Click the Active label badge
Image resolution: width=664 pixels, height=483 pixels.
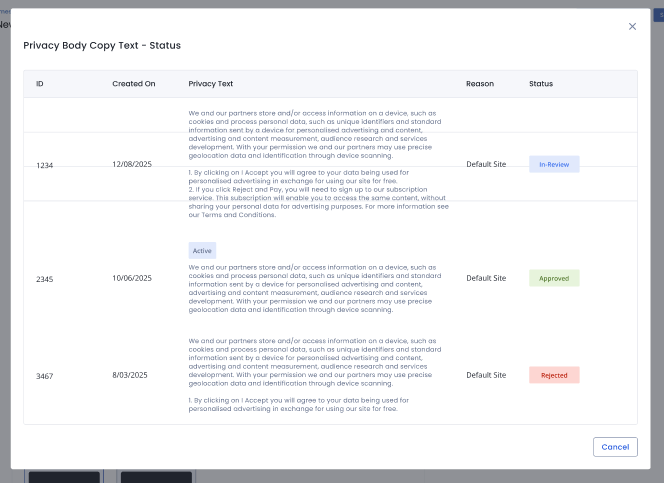(202, 251)
